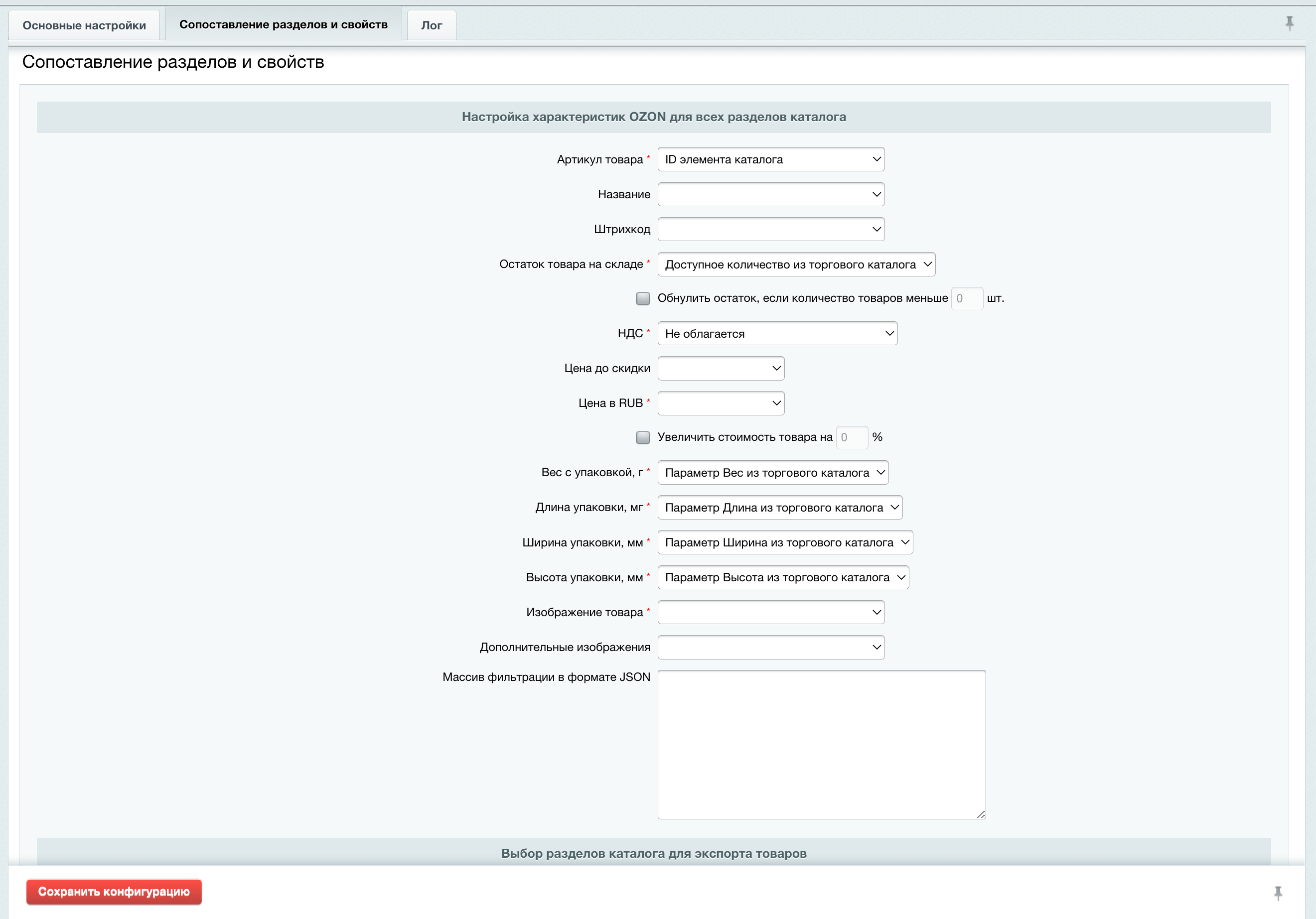Screen dimensions: 1316x919
Task: Open the 'Артикул товара' dropdown
Action: pyautogui.click(x=770, y=159)
